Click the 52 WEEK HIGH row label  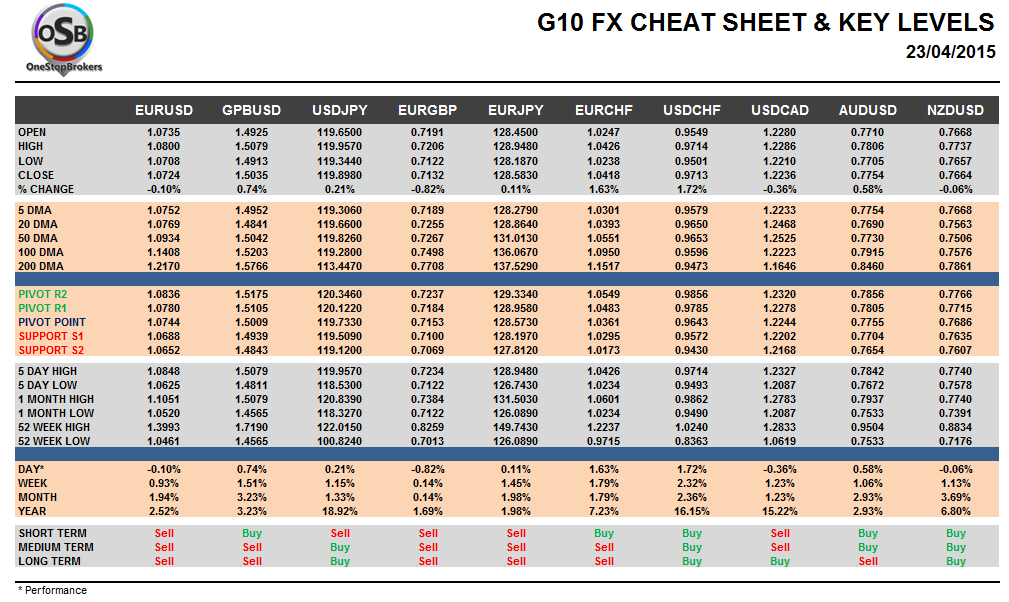55,428
